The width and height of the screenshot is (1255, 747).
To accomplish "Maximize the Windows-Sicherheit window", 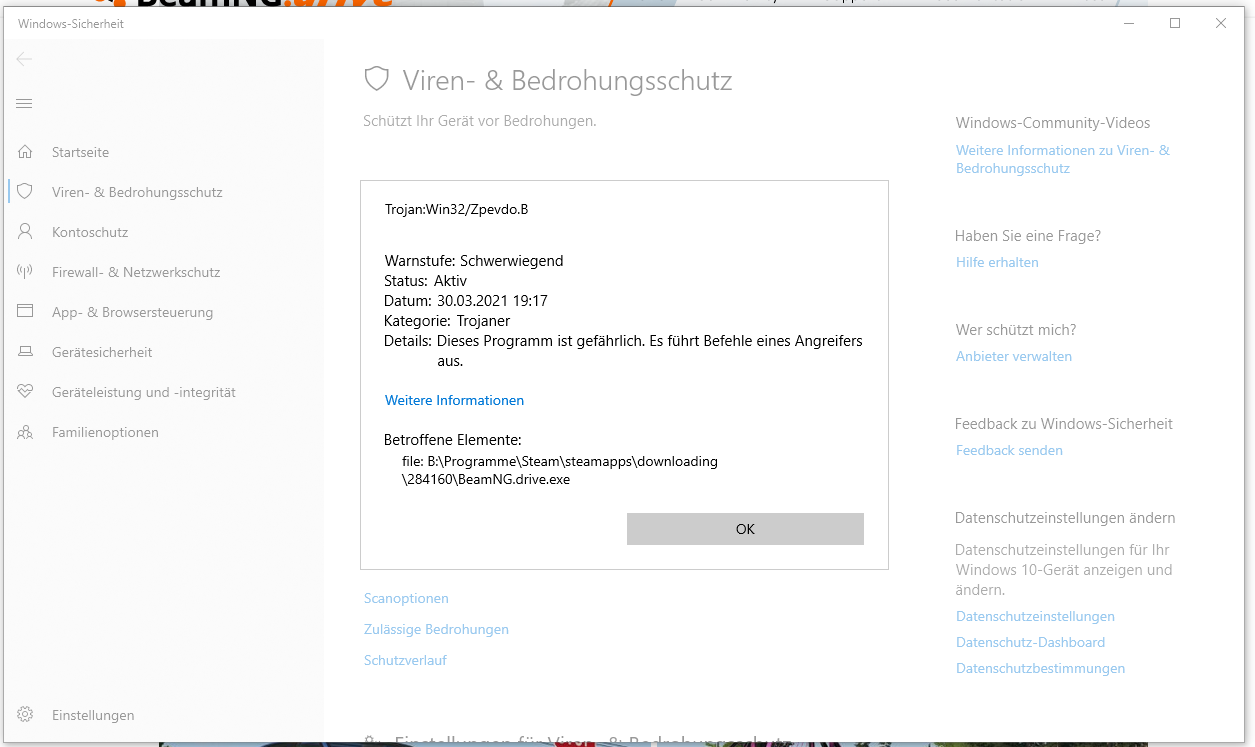I will point(1175,23).
